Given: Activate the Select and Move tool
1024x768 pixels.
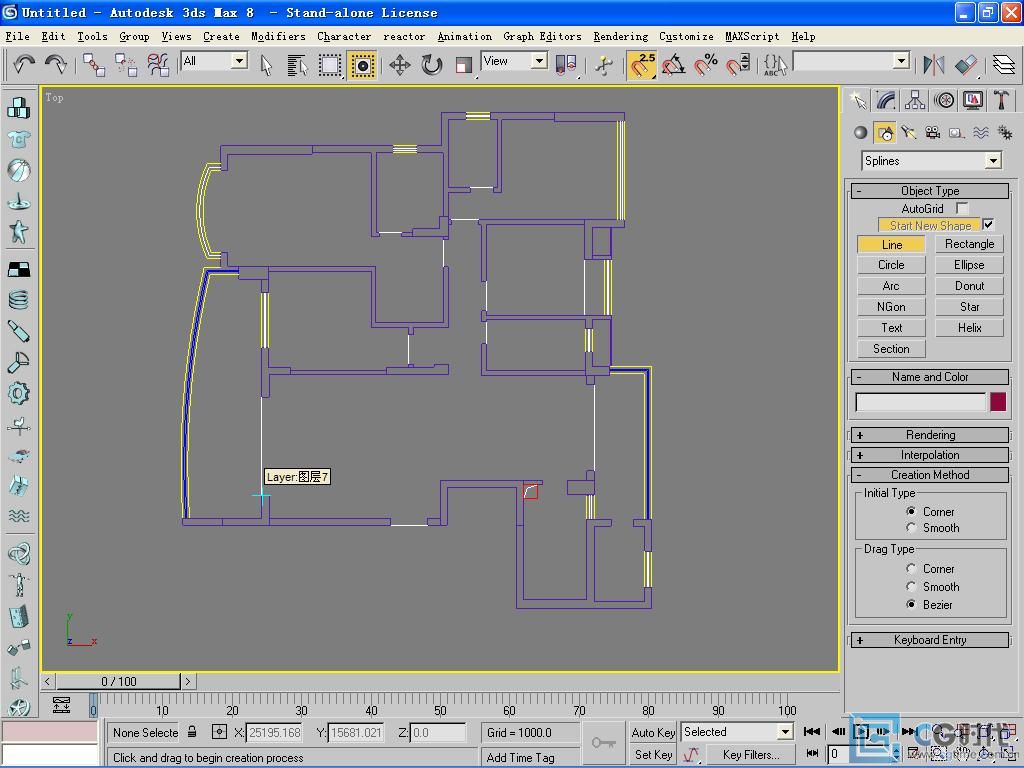Looking at the screenshot, I should [400, 65].
